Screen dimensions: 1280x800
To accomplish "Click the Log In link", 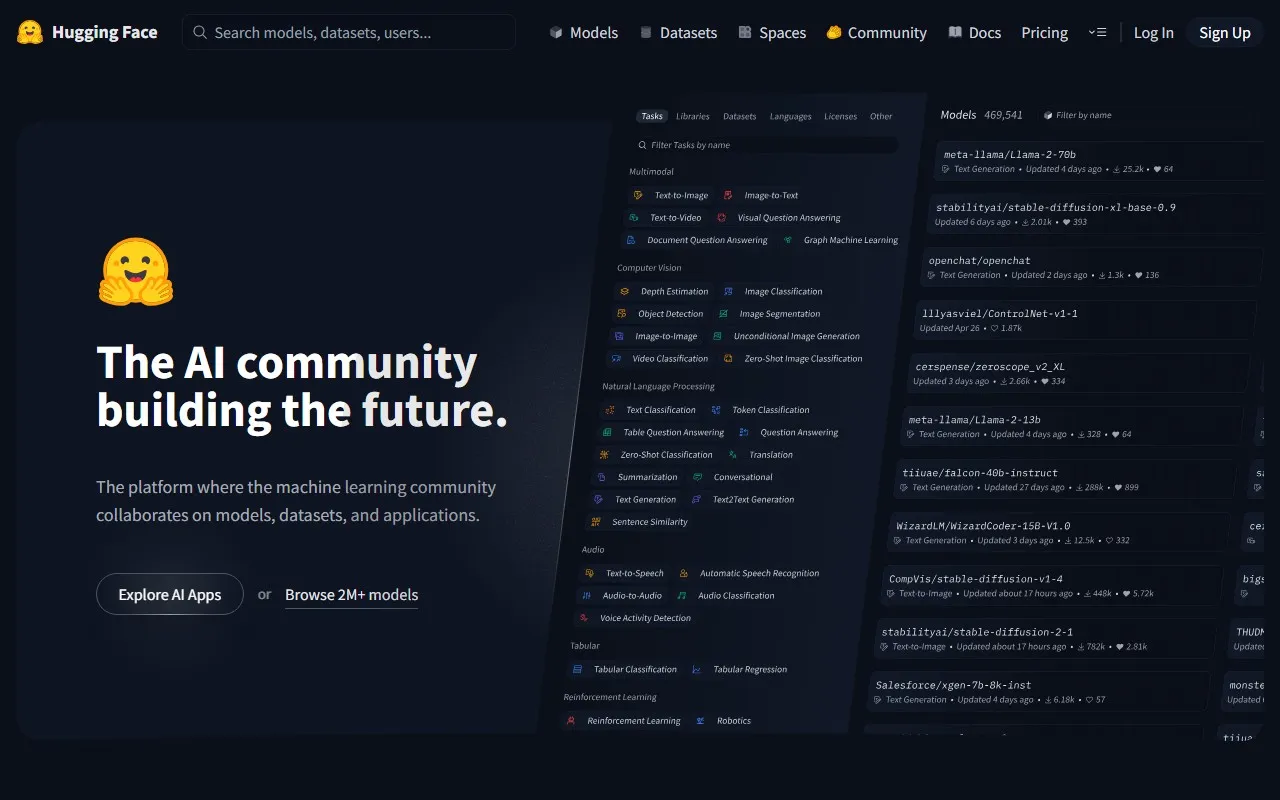I will pos(1153,33).
